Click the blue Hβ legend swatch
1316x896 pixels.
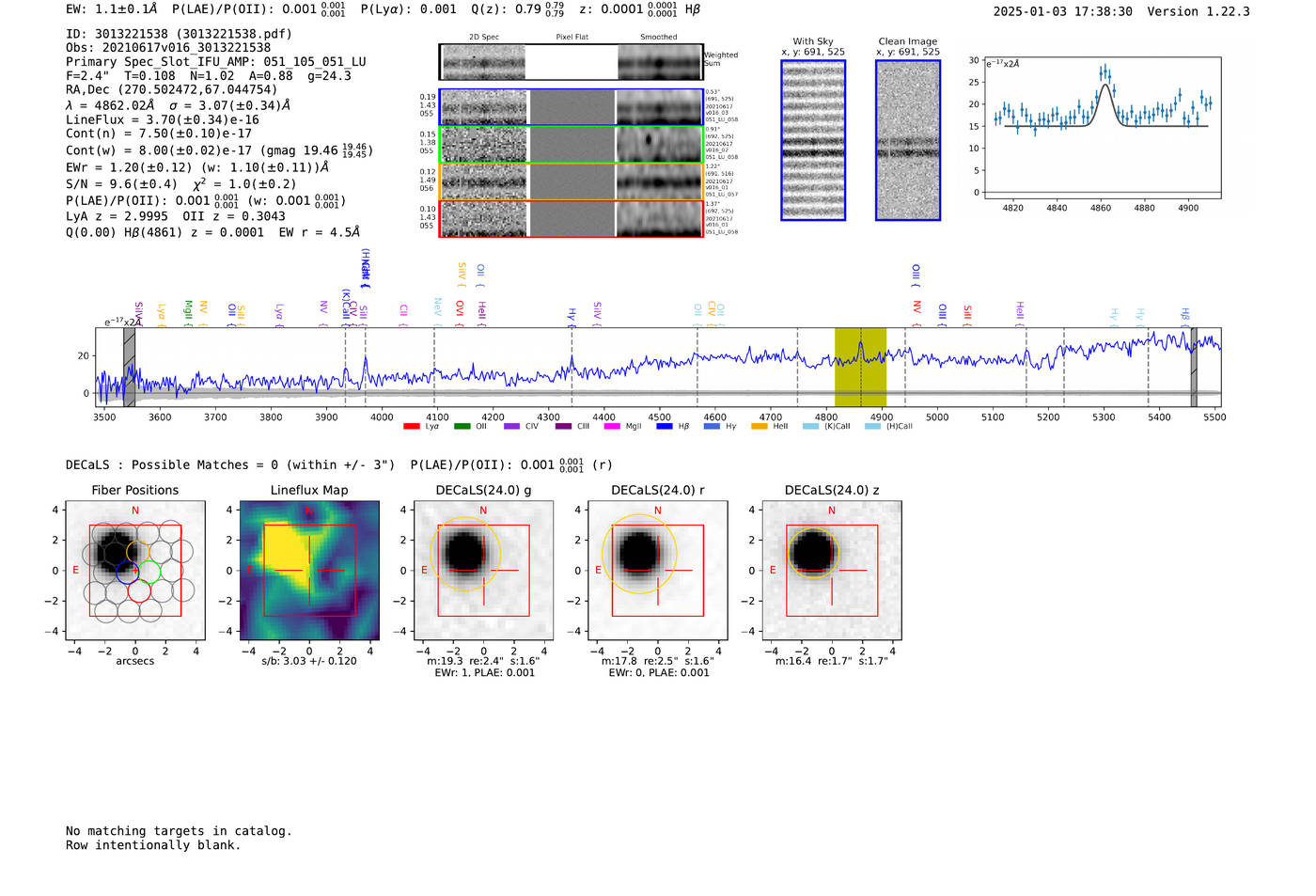tap(665, 427)
